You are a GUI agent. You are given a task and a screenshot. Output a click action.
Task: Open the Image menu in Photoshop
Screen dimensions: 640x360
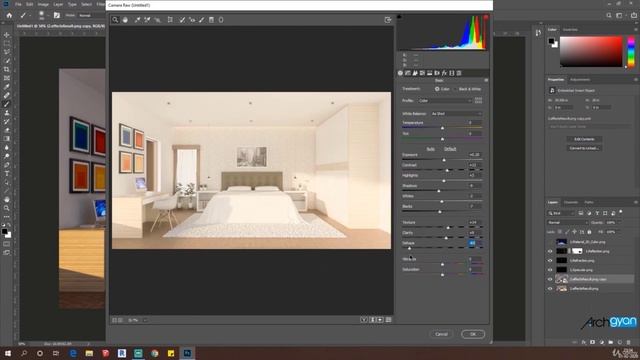(43, 4)
